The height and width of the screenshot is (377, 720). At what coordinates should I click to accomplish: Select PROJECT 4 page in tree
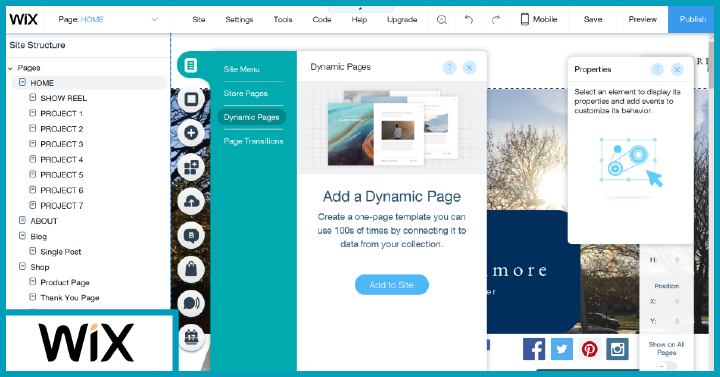point(62,160)
